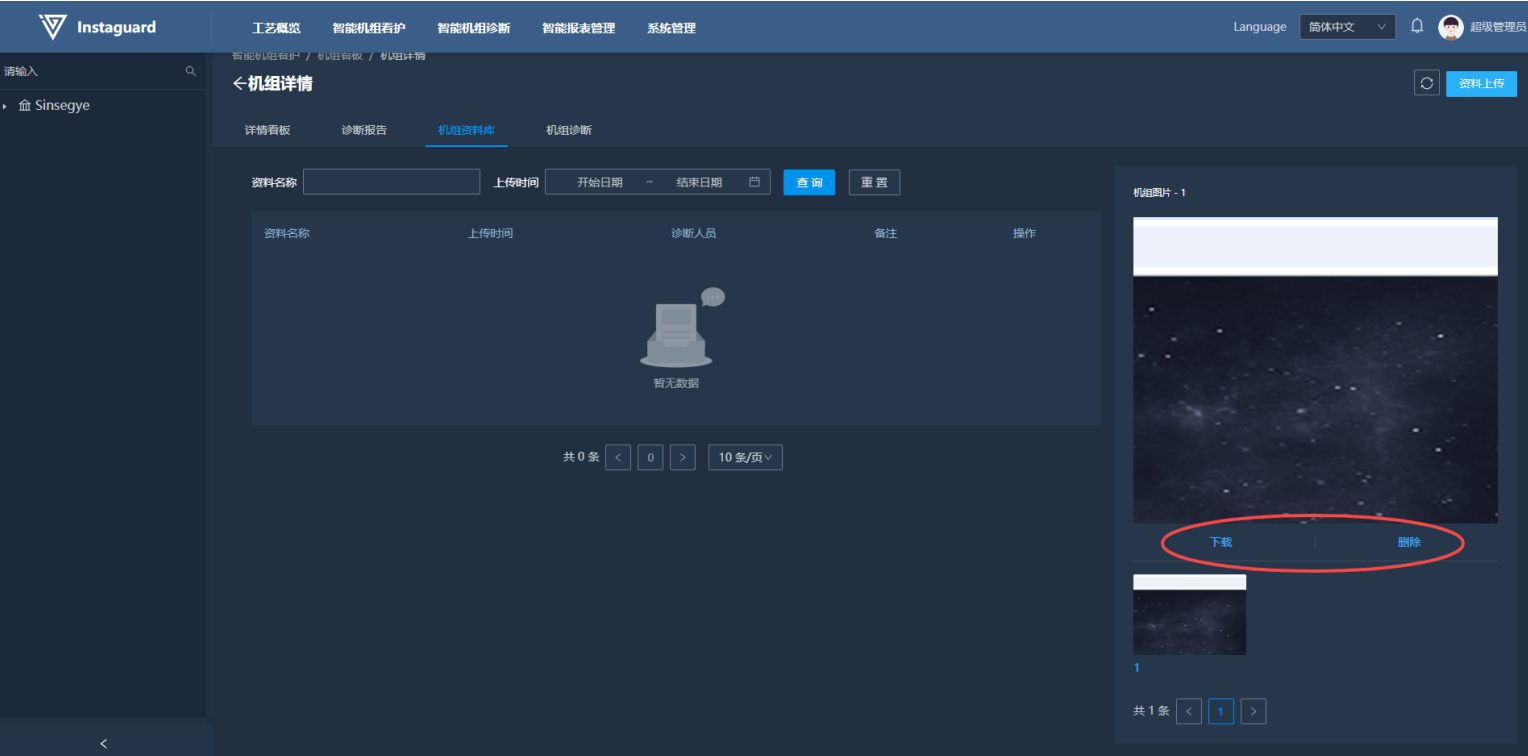Click the 删除 link under image
This screenshot has width=1528, height=756.
point(1409,542)
